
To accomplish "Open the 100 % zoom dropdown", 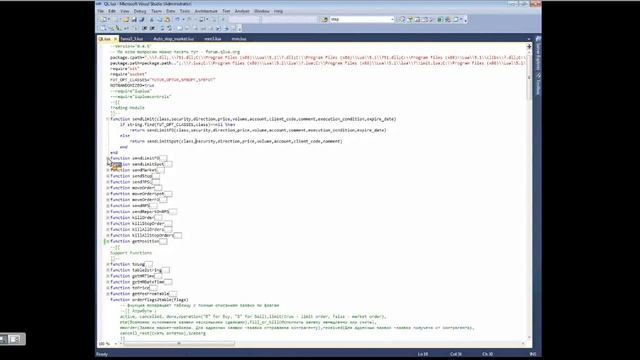I will click(x=115, y=344).
